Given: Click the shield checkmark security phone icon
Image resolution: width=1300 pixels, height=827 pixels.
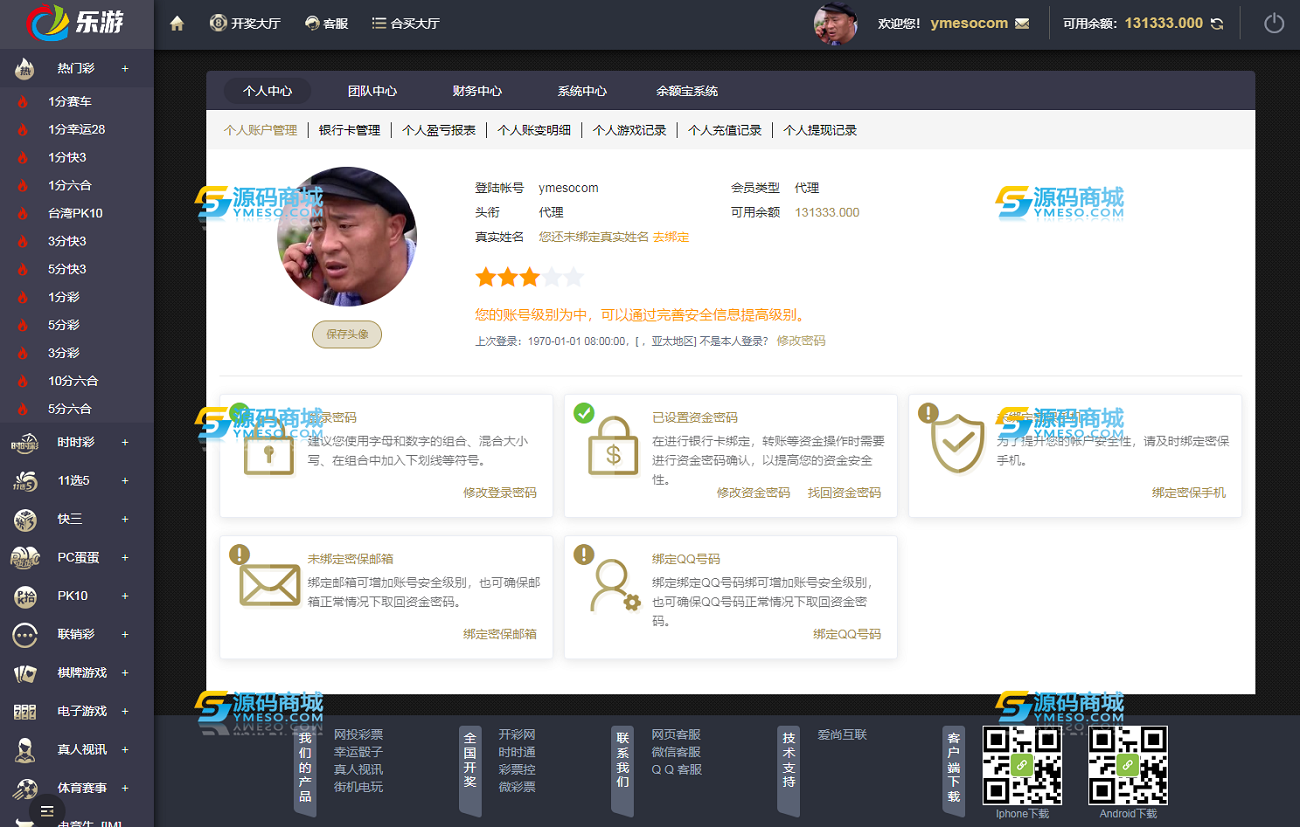Looking at the screenshot, I should coord(957,444).
